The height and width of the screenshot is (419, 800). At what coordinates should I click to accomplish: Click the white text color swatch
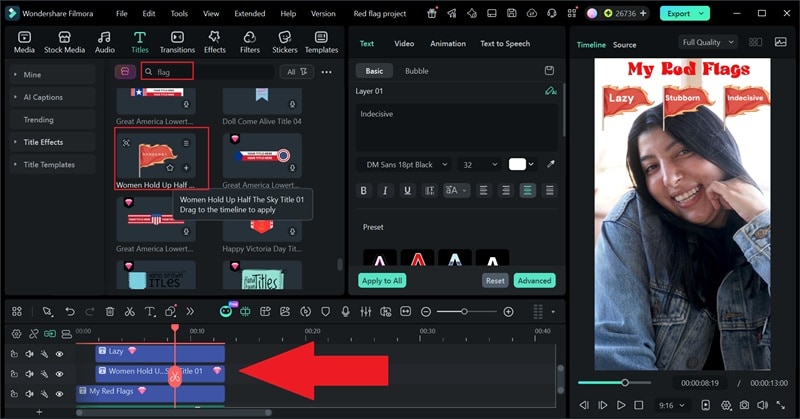[x=517, y=164]
